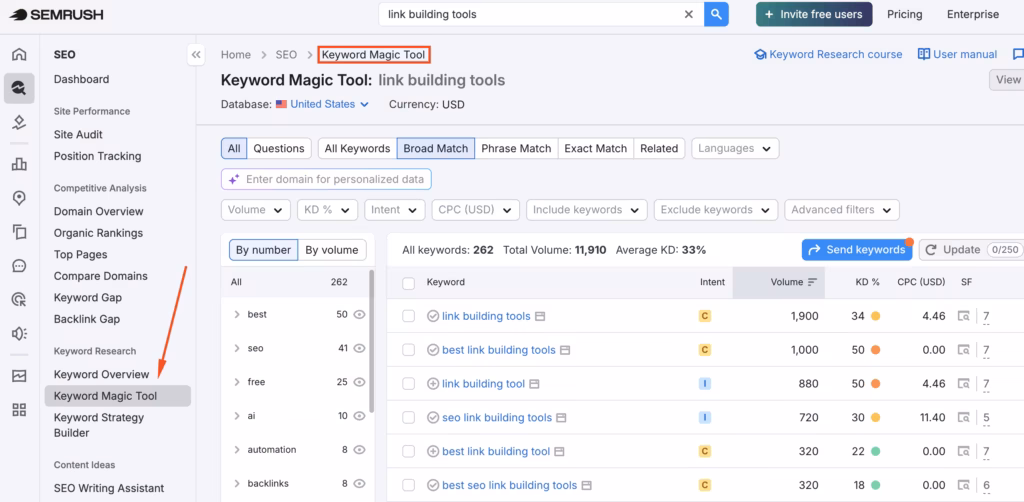
Task: Check the seo link building tools row
Action: [409, 418]
